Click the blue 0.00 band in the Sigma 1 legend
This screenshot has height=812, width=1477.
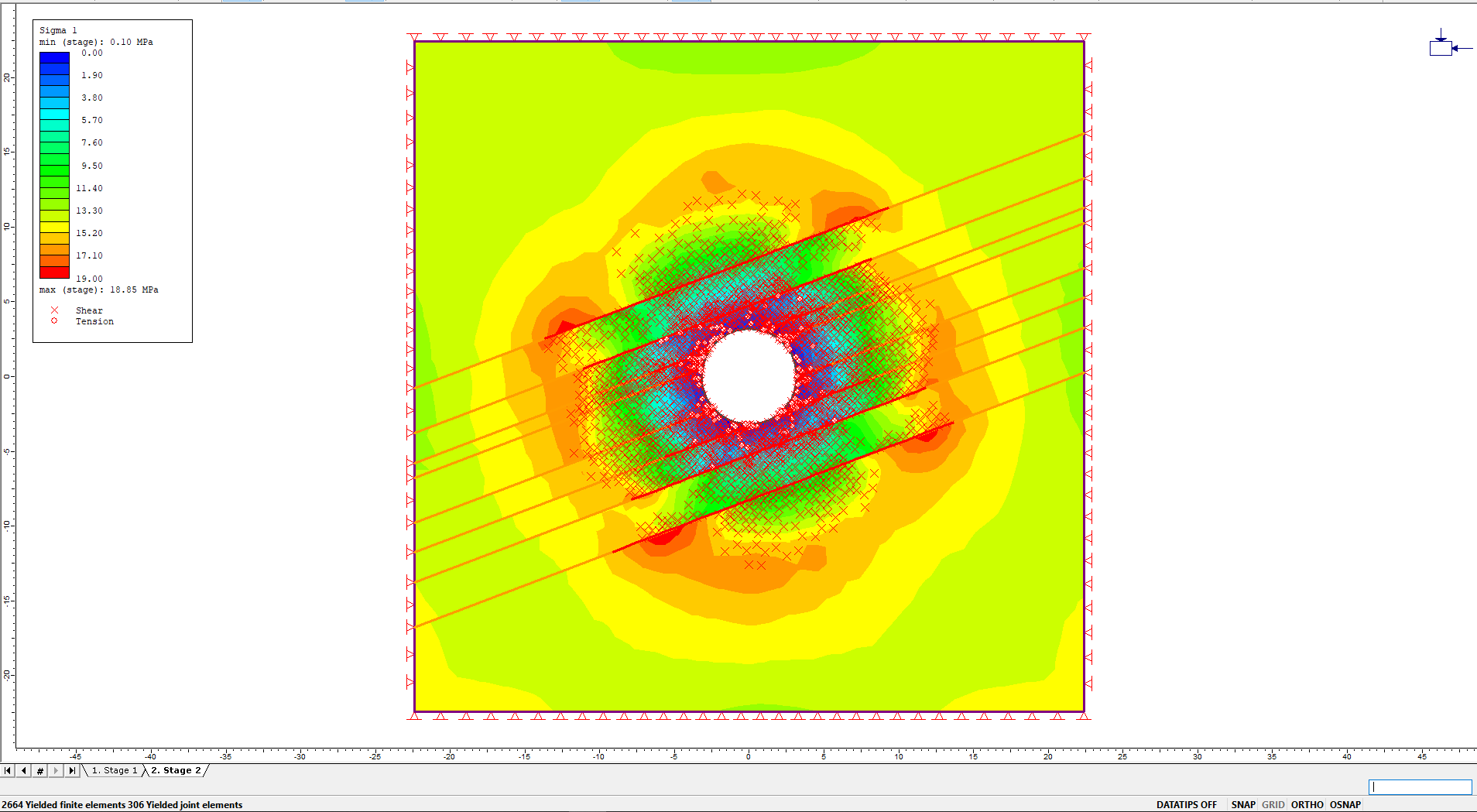pos(53,57)
